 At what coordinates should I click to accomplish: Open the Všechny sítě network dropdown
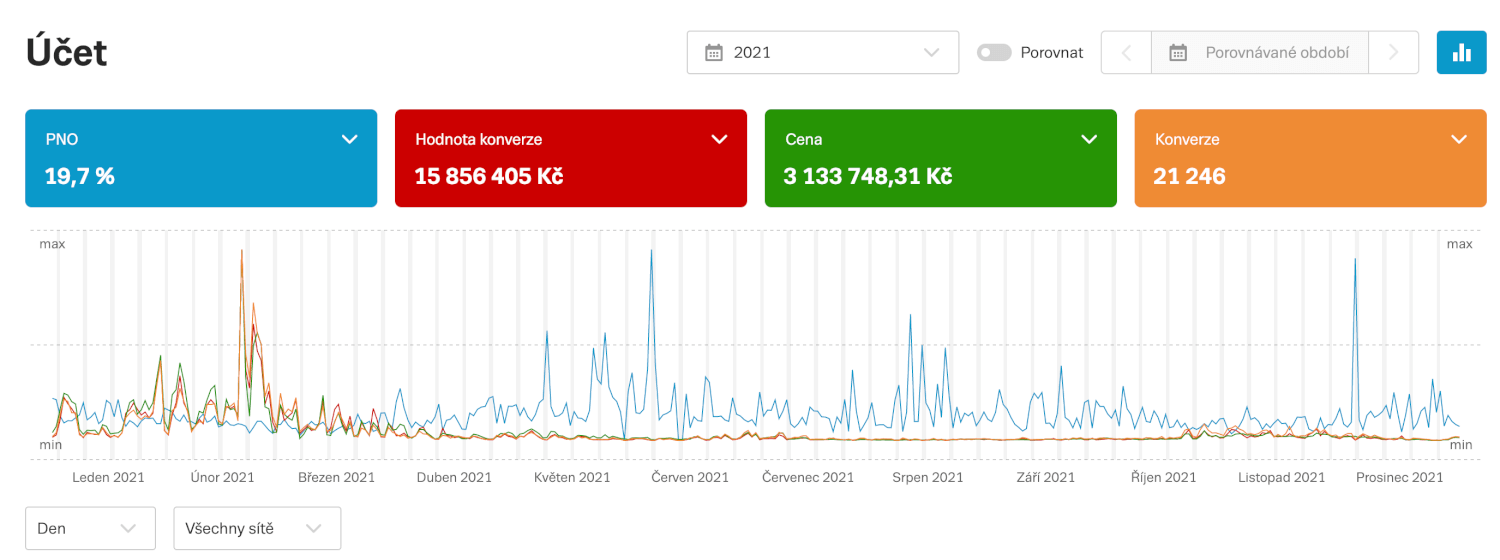click(257, 528)
